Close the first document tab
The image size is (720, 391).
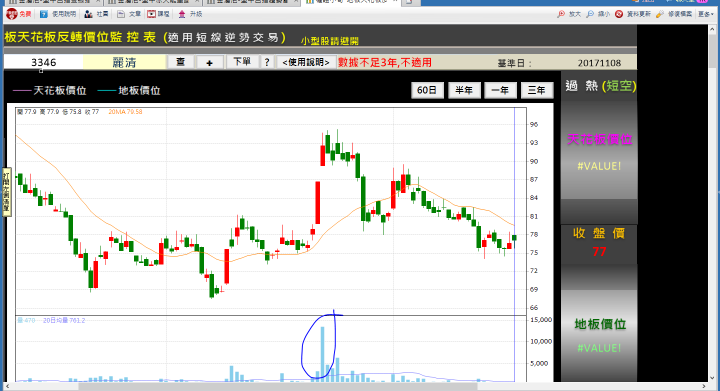tap(98, 2)
